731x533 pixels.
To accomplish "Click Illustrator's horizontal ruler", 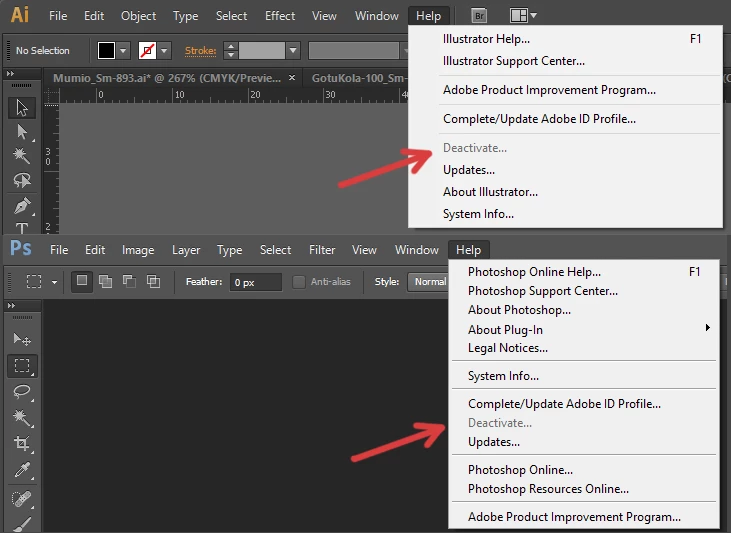I will (x=233, y=95).
